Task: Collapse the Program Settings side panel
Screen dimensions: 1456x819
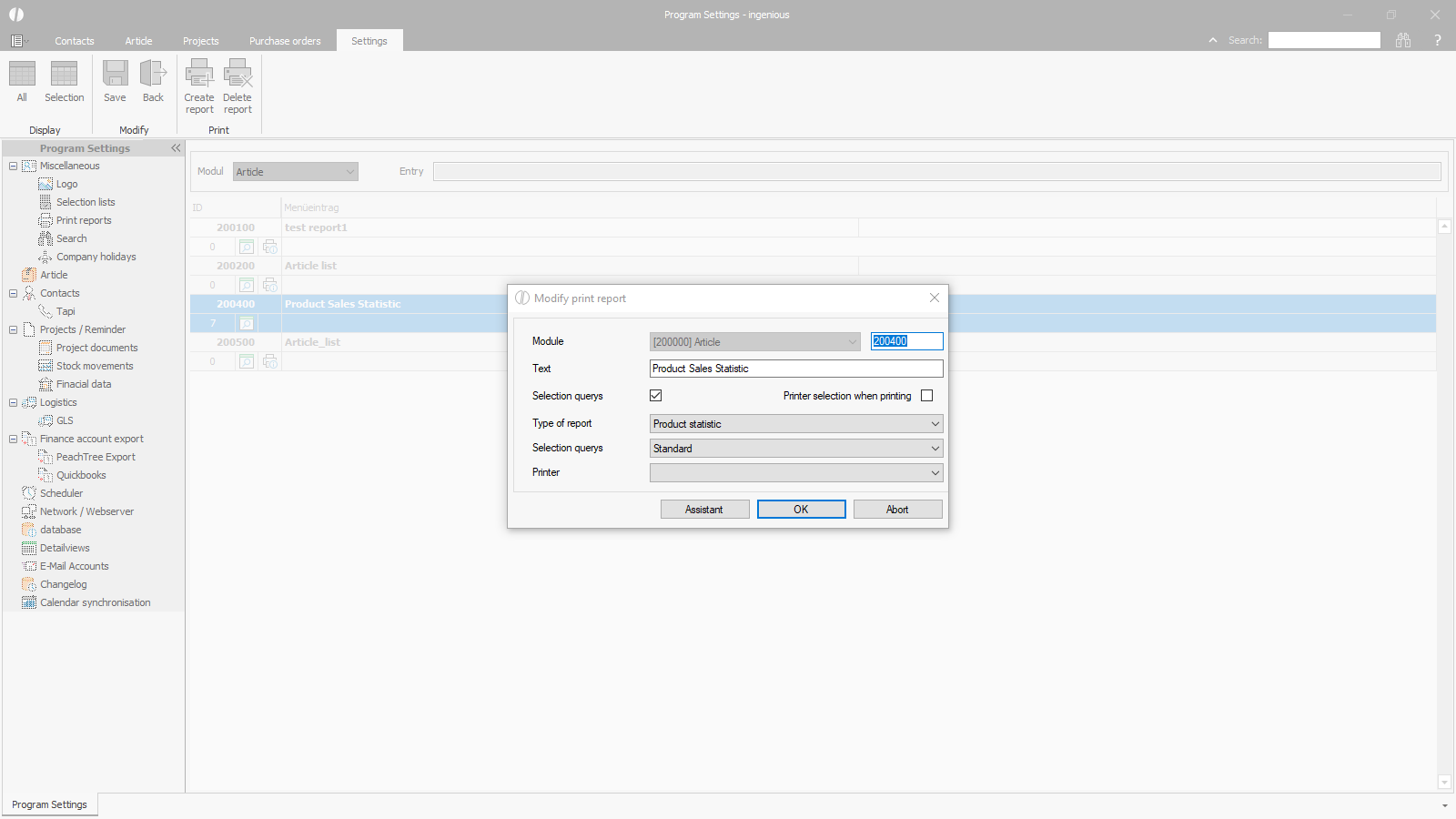Action: pos(176,148)
